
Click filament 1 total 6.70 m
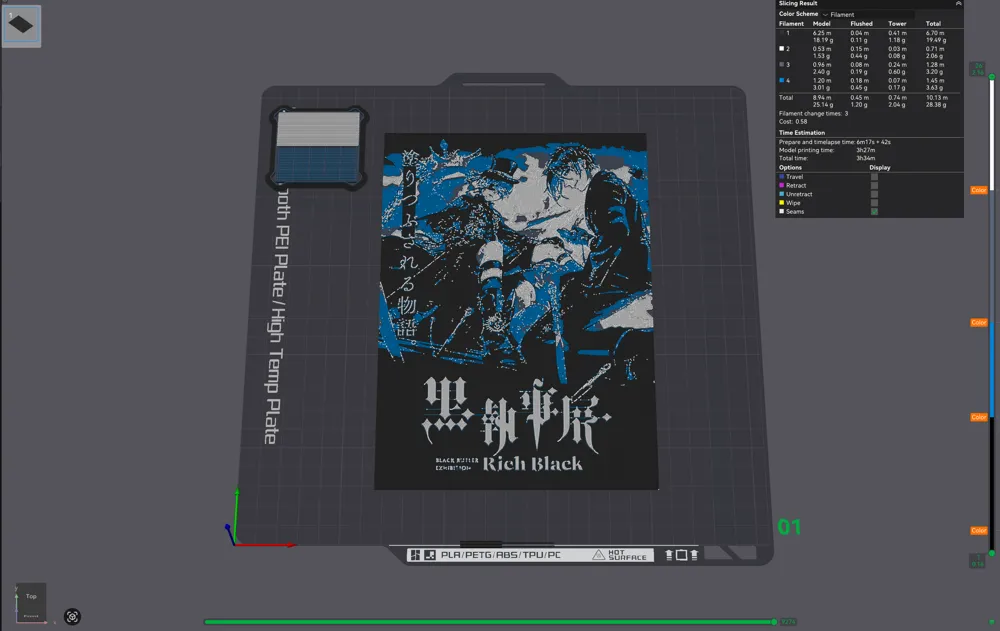(934, 33)
